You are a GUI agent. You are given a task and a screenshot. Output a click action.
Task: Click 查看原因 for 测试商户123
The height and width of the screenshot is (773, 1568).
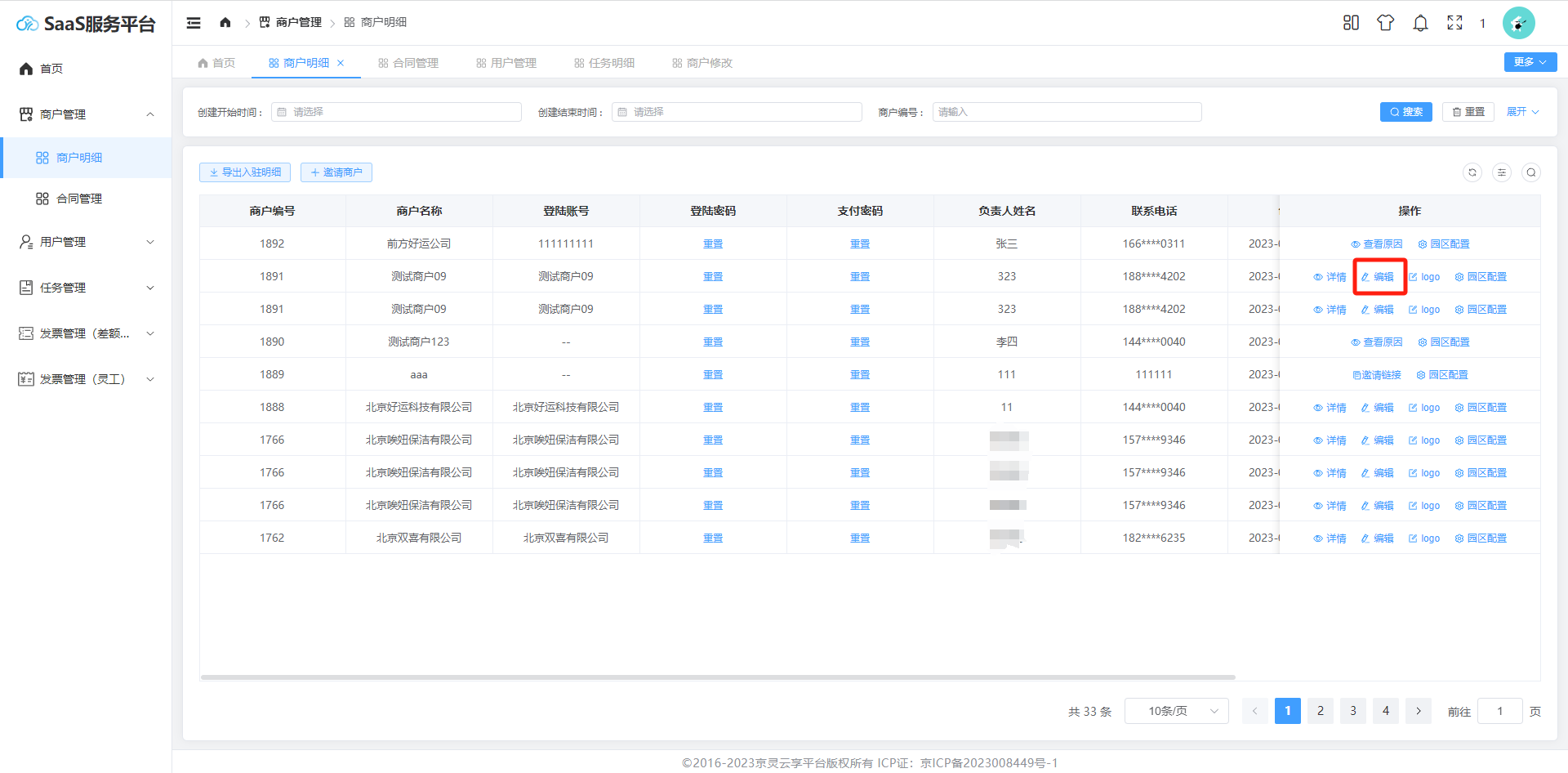point(1376,342)
